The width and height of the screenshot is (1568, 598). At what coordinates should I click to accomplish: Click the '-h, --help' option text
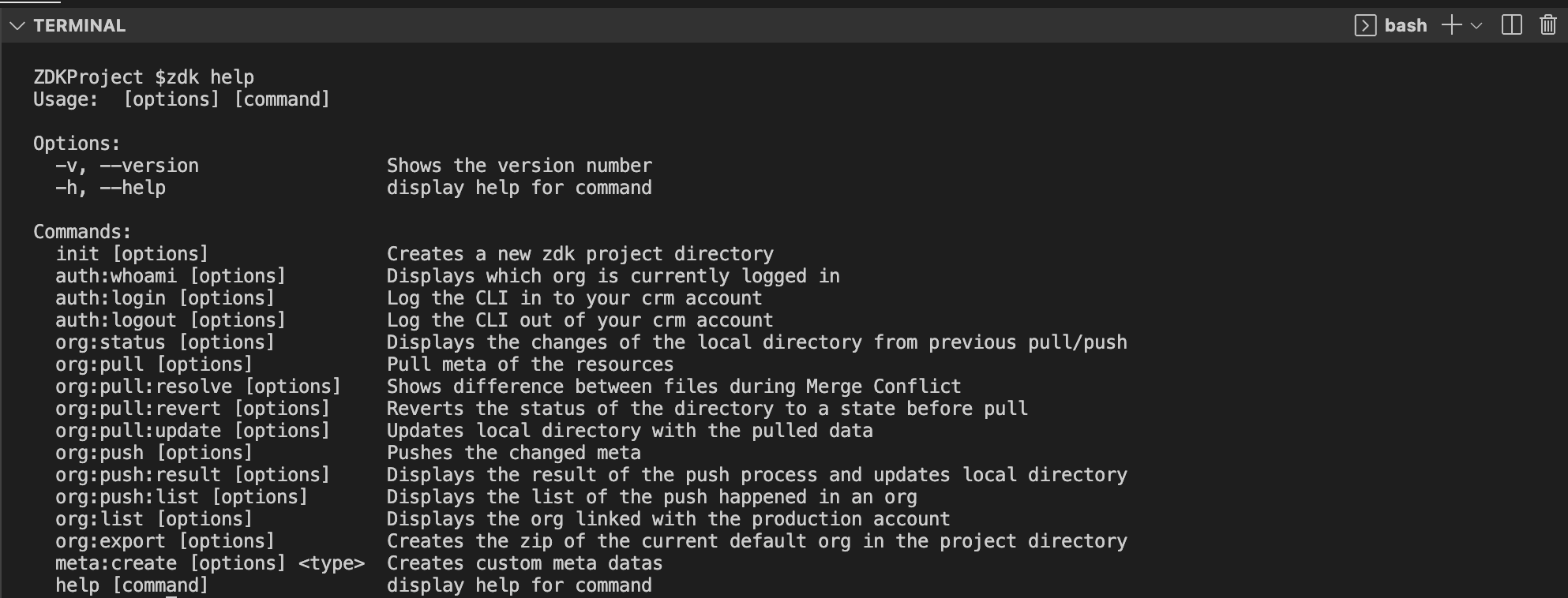(111, 188)
